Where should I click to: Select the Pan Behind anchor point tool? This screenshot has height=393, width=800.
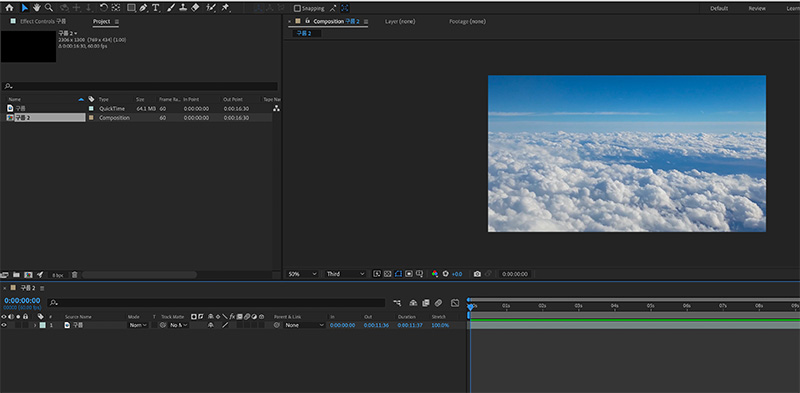click(x=116, y=8)
